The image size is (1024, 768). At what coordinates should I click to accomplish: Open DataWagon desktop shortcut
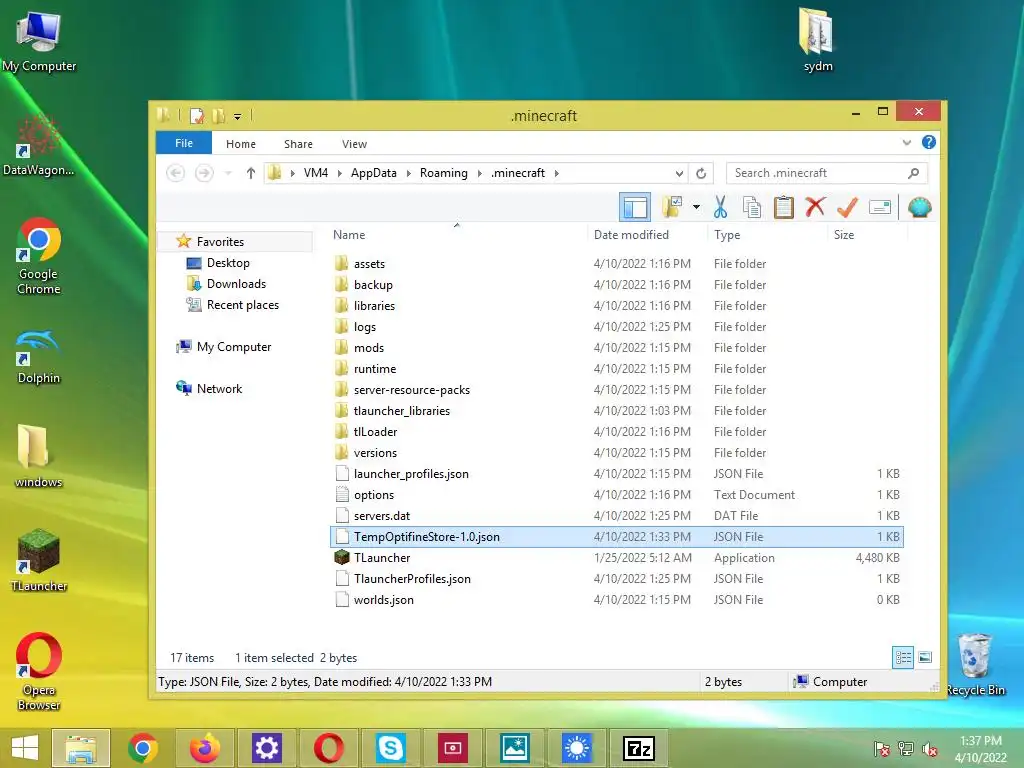[x=39, y=146]
